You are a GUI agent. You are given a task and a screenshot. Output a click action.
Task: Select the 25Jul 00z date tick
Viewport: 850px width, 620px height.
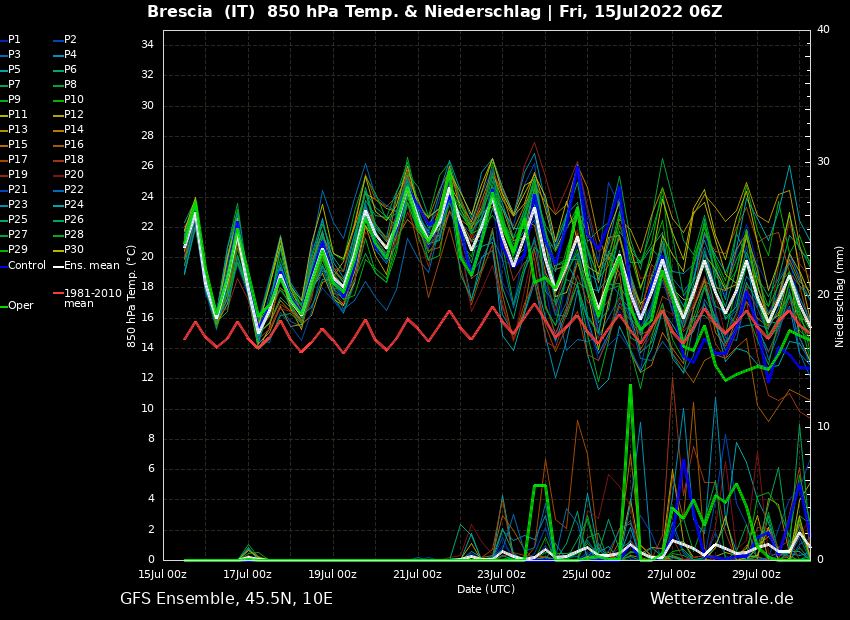point(586,574)
